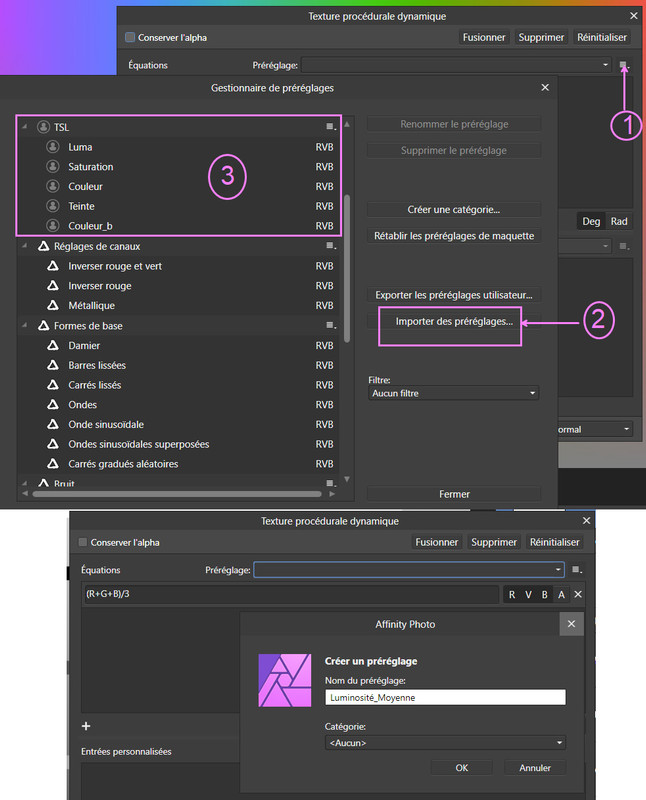Toggle the R channel for the equation
The width and height of the screenshot is (646, 800).
tap(512, 594)
